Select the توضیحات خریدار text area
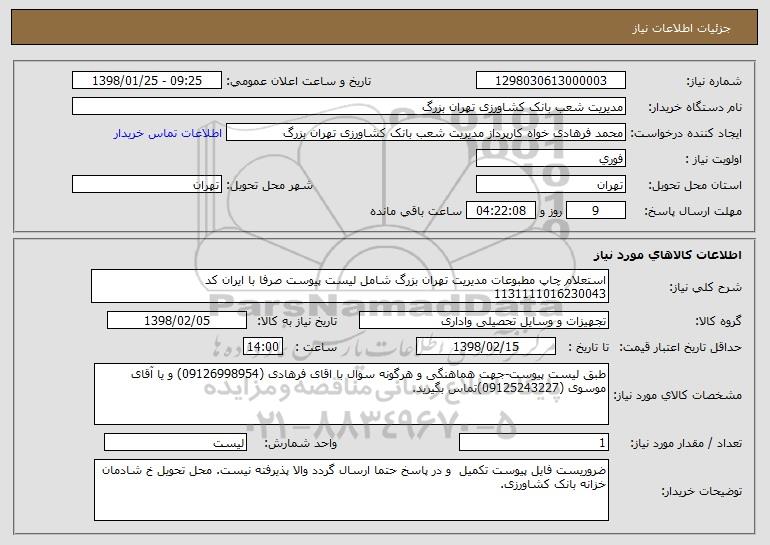 [351, 490]
